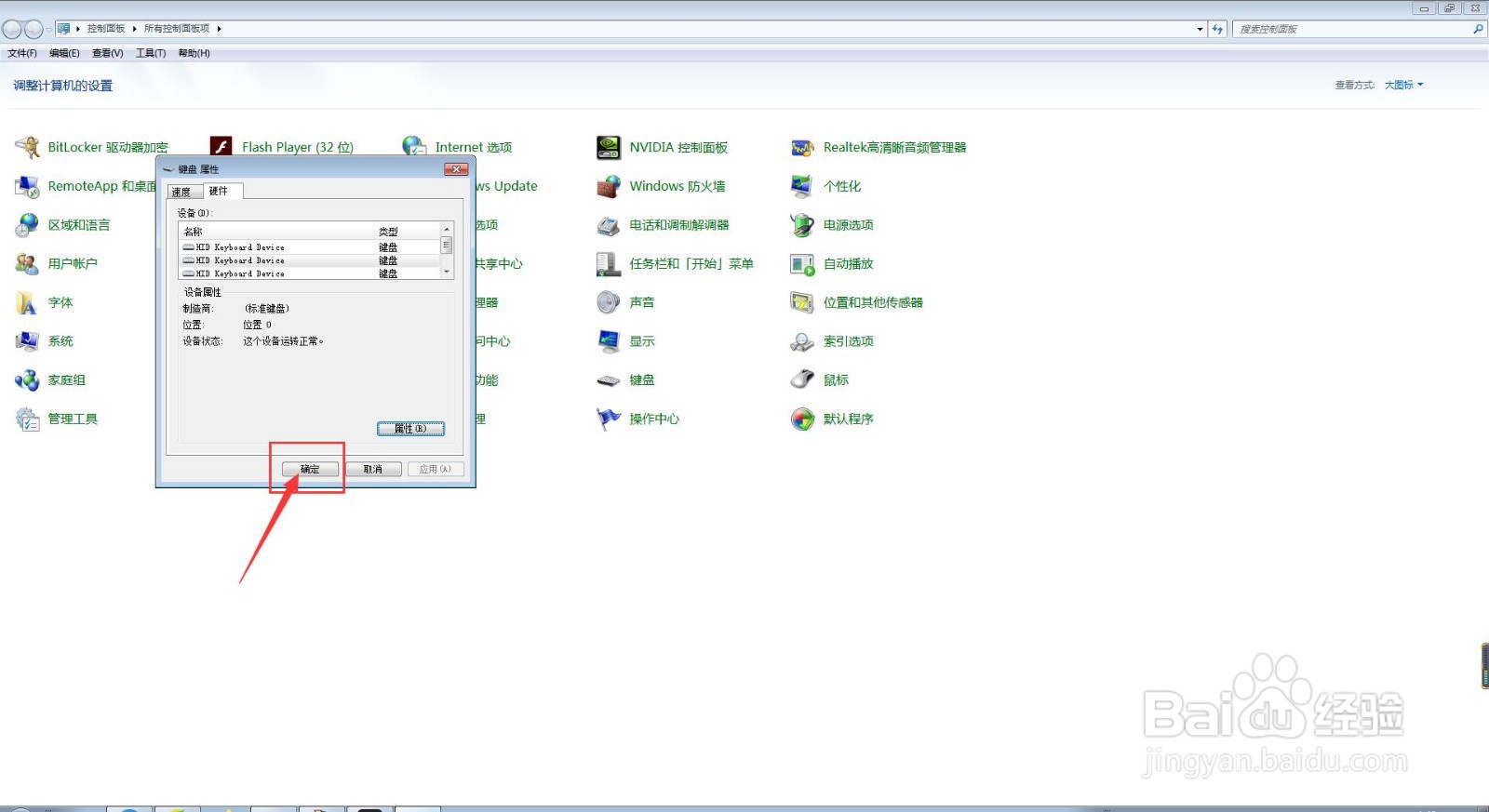Open the 鼠标 mouse icon

point(802,380)
